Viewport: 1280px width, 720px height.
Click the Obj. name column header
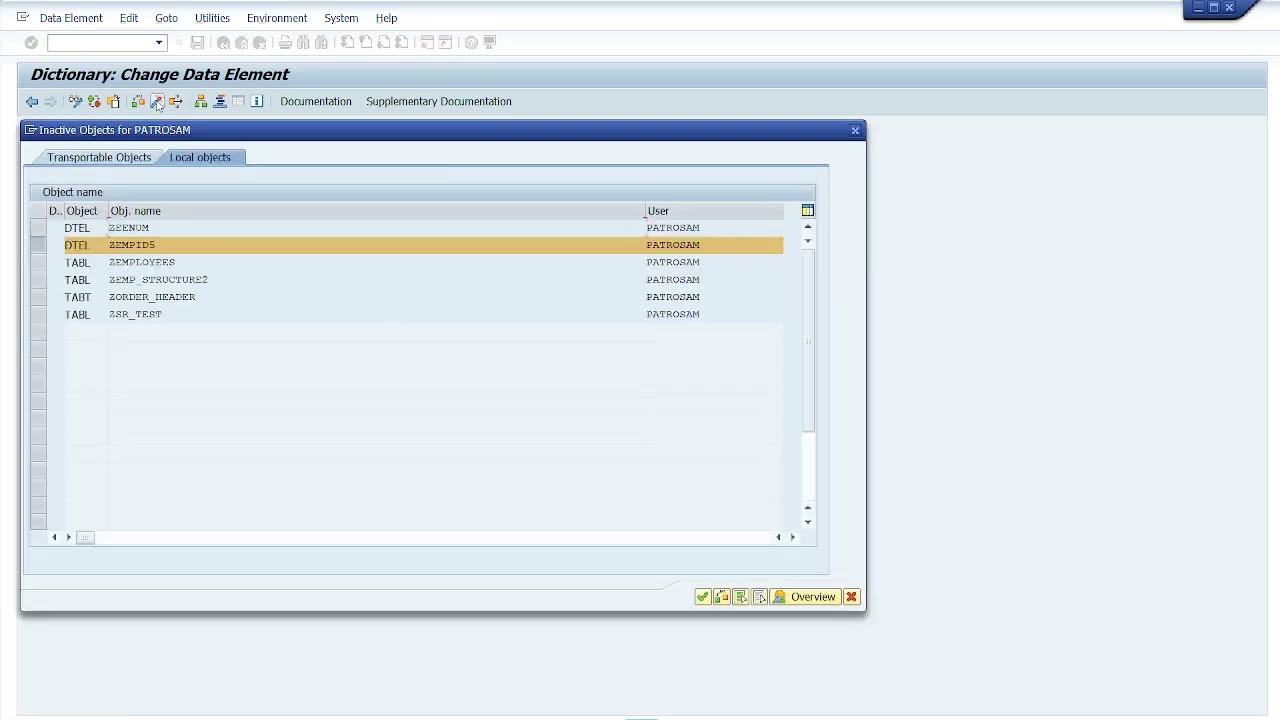click(376, 211)
